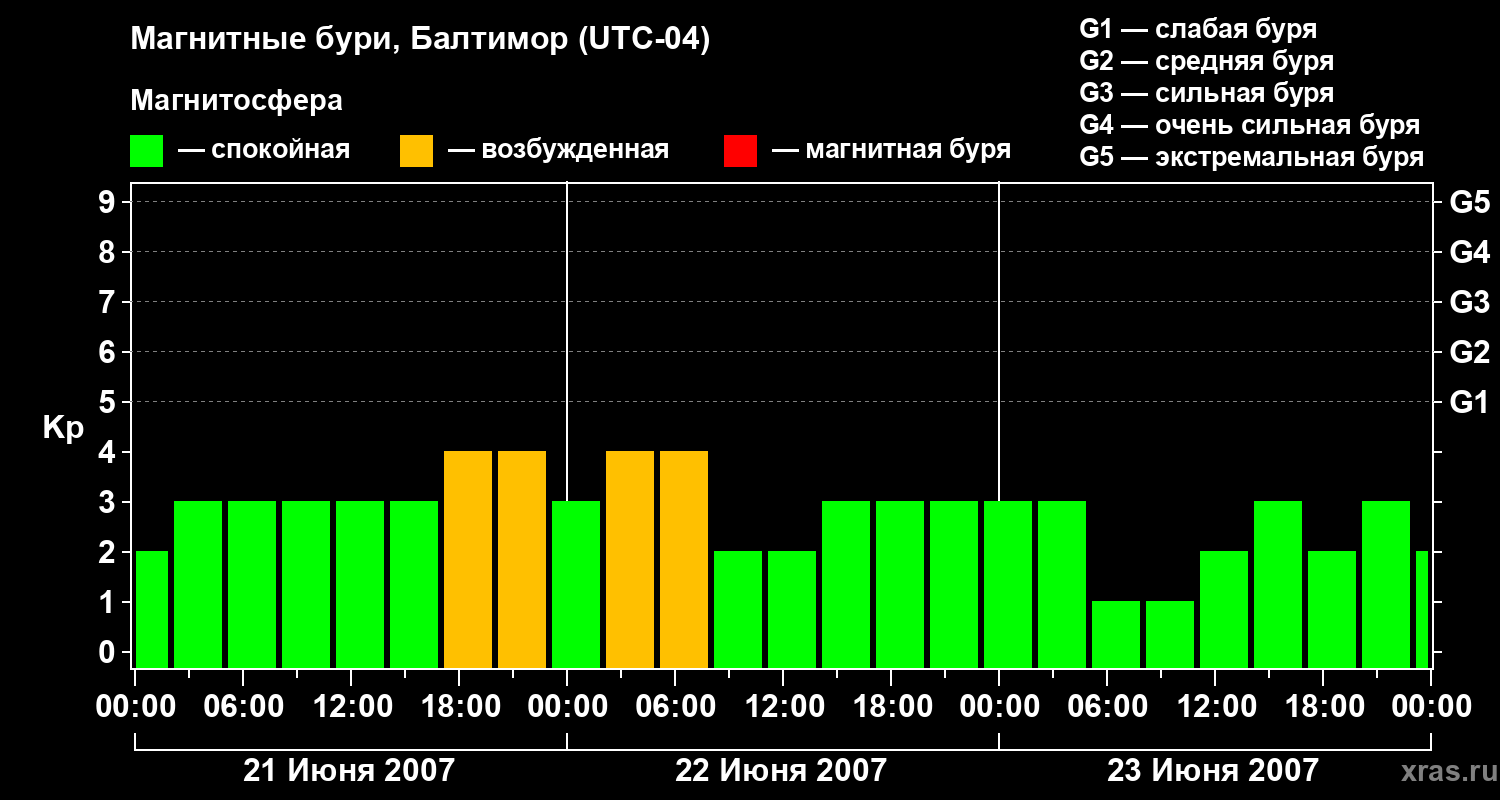This screenshot has width=1500, height=800.
Task: Select the "22 Июня 2007" date label
Action: point(781,771)
